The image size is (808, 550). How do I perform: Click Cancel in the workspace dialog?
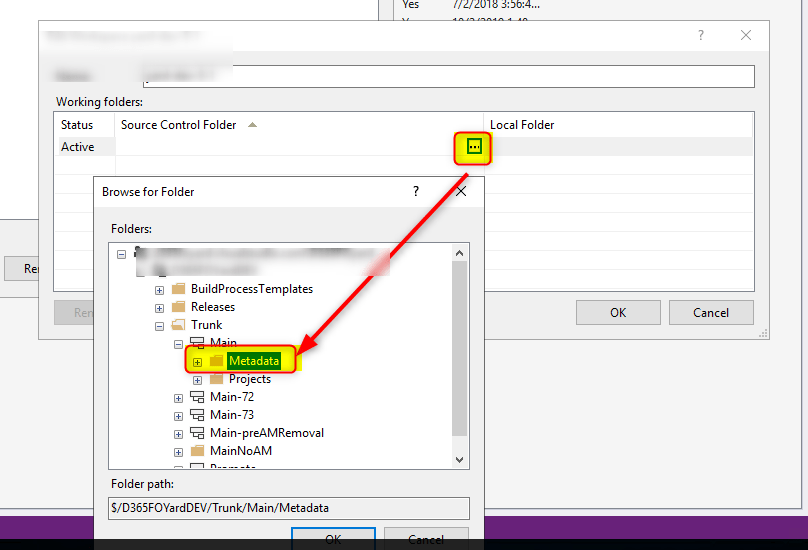coord(711,312)
